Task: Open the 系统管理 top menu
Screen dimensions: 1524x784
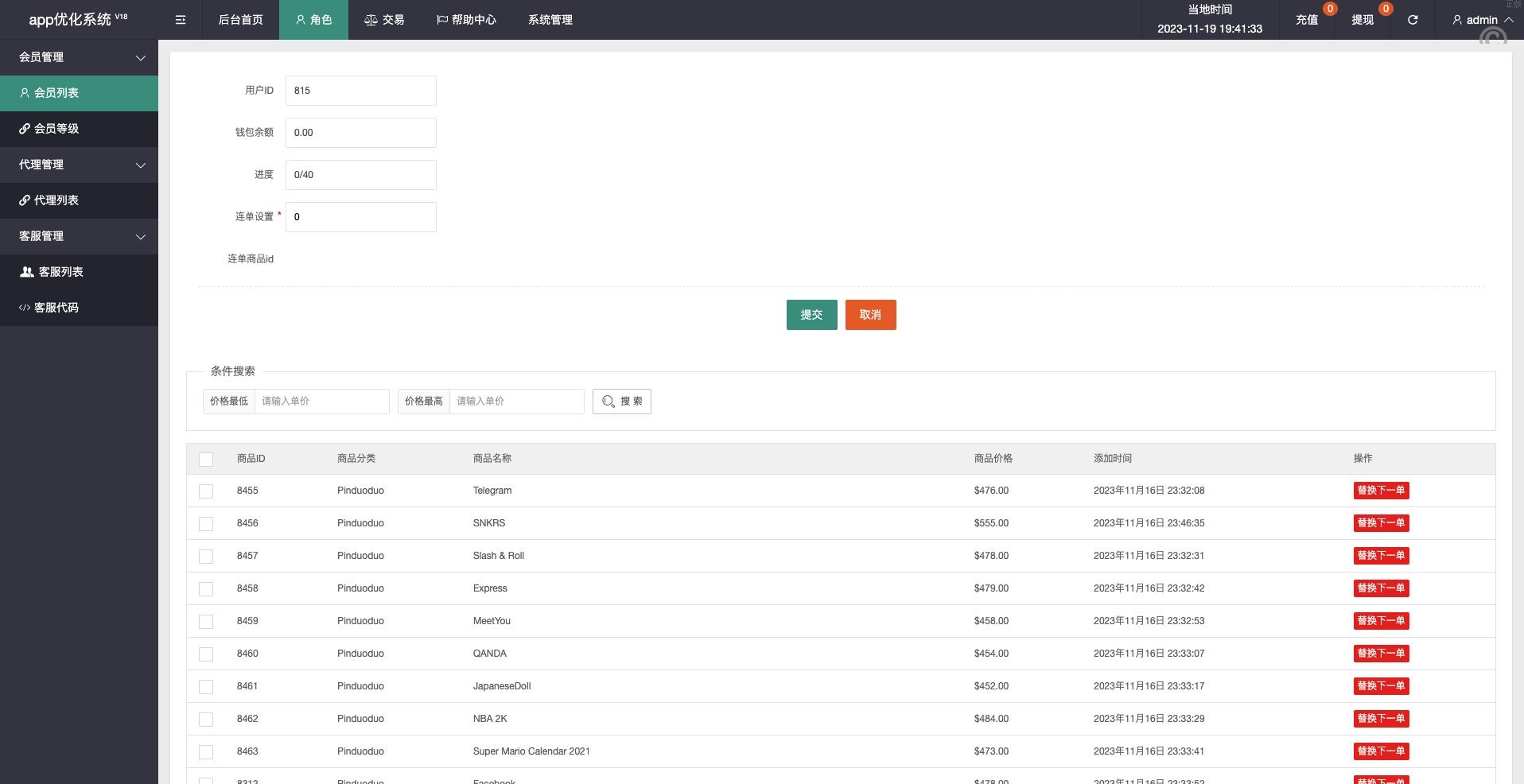Action: click(x=550, y=20)
